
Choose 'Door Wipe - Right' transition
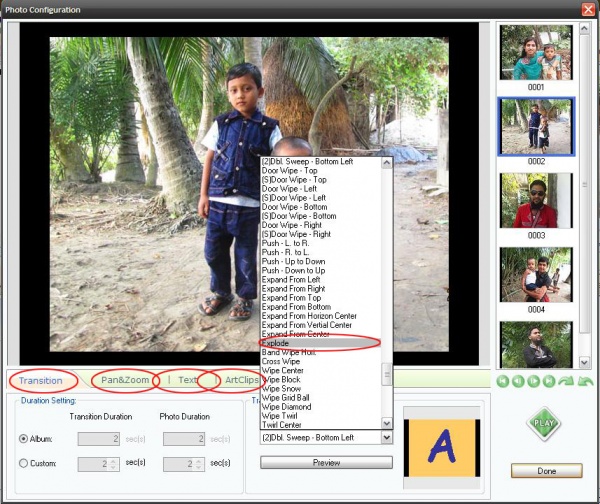tap(321, 225)
